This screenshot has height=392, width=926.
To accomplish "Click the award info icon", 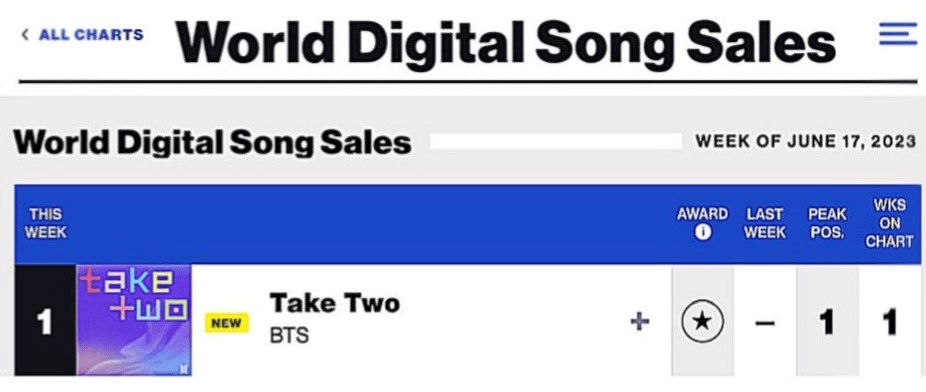I will tap(702, 233).
